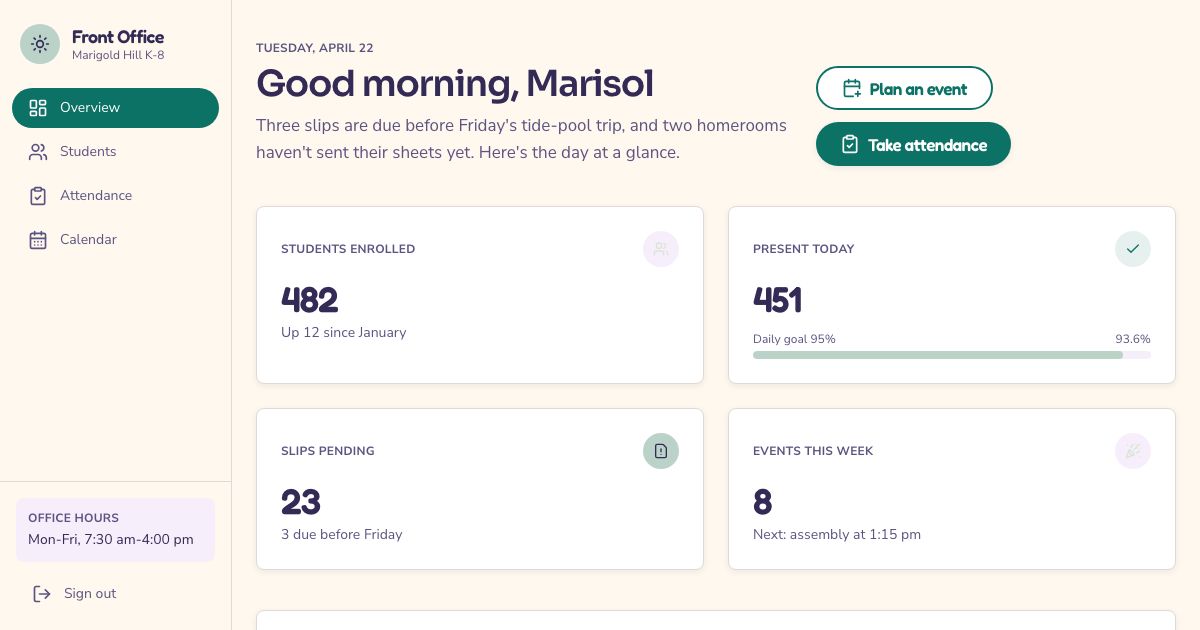
Task: Click the Marigold Hill K-8 school name
Action: pyautogui.click(x=118, y=56)
